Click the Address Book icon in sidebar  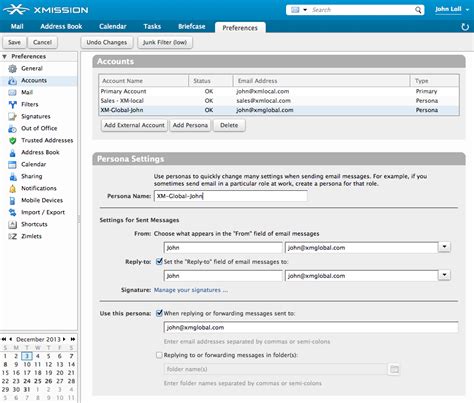(12, 153)
